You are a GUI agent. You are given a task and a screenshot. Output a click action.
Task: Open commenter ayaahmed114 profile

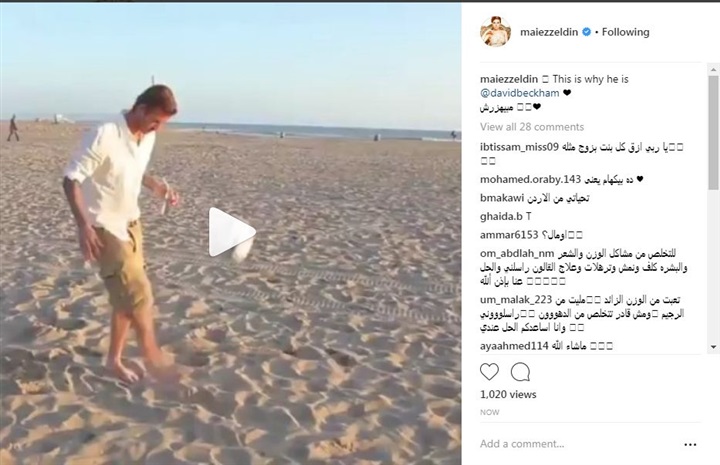pos(514,346)
